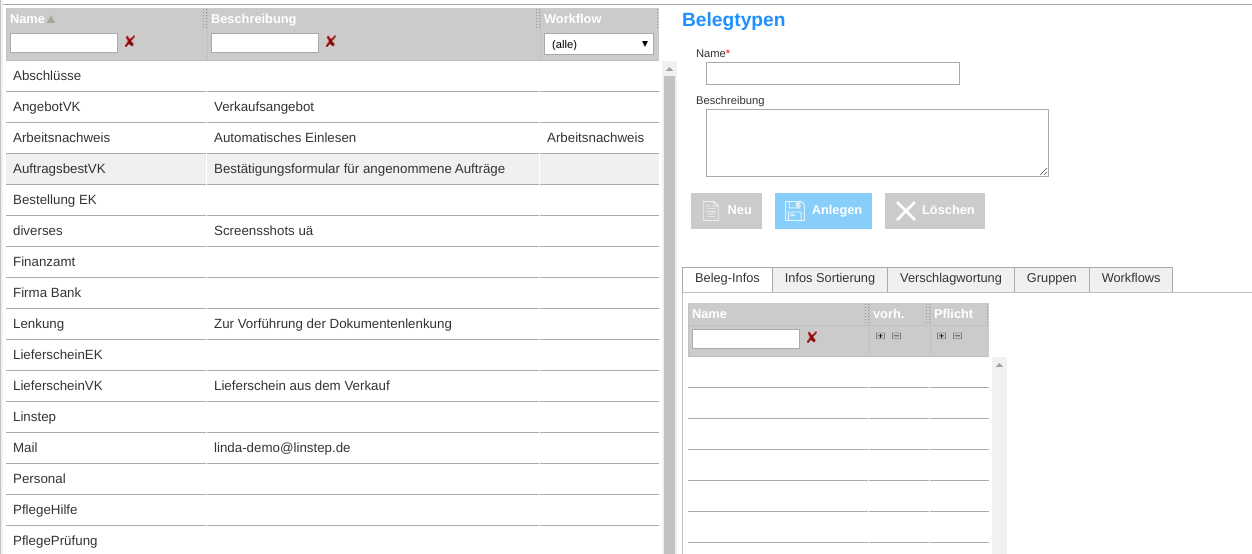Clear the Beschreibung filter with red X

pos(330,42)
